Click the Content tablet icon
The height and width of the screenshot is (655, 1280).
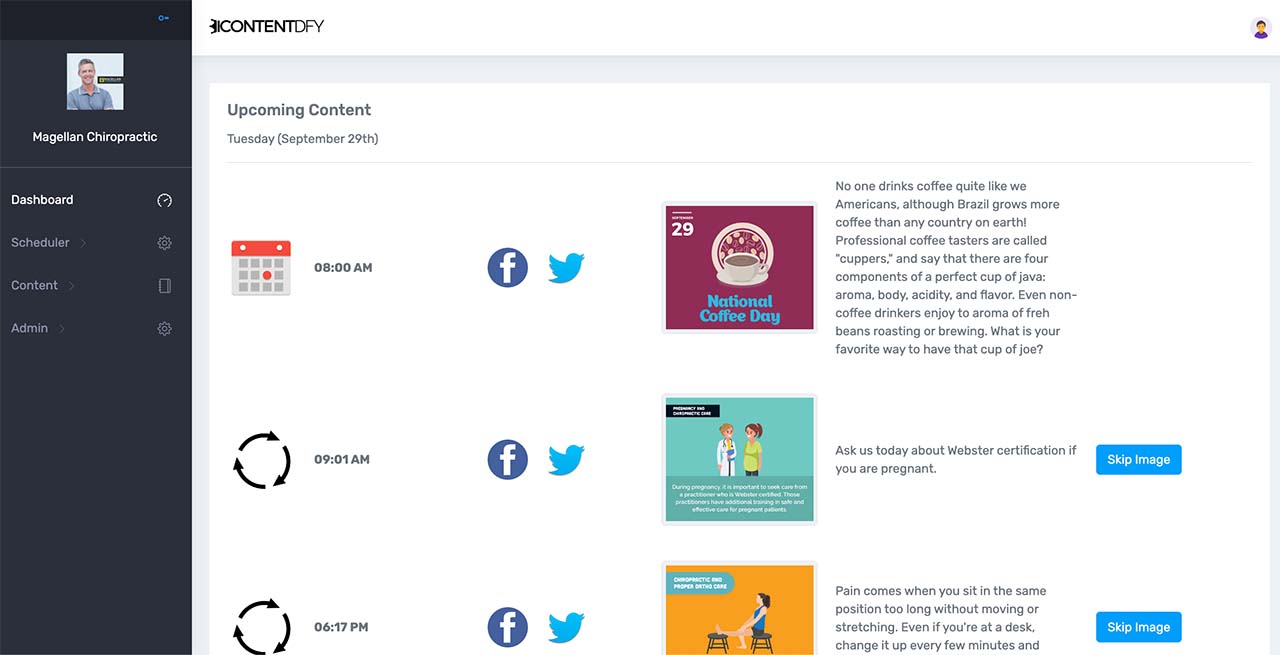tap(165, 286)
